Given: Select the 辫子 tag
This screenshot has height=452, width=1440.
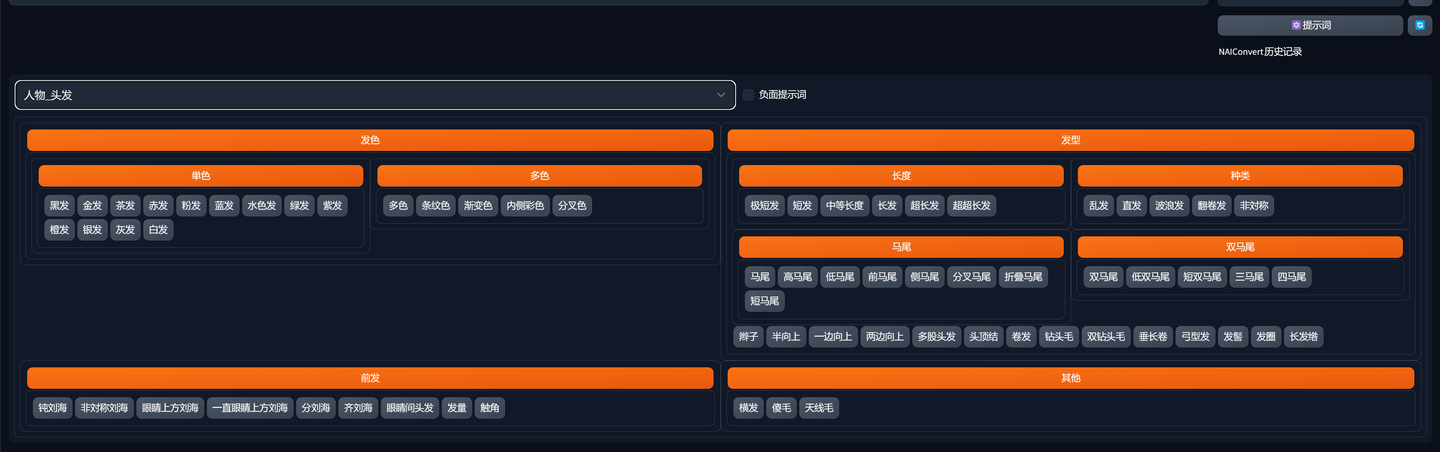Looking at the screenshot, I should (748, 337).
